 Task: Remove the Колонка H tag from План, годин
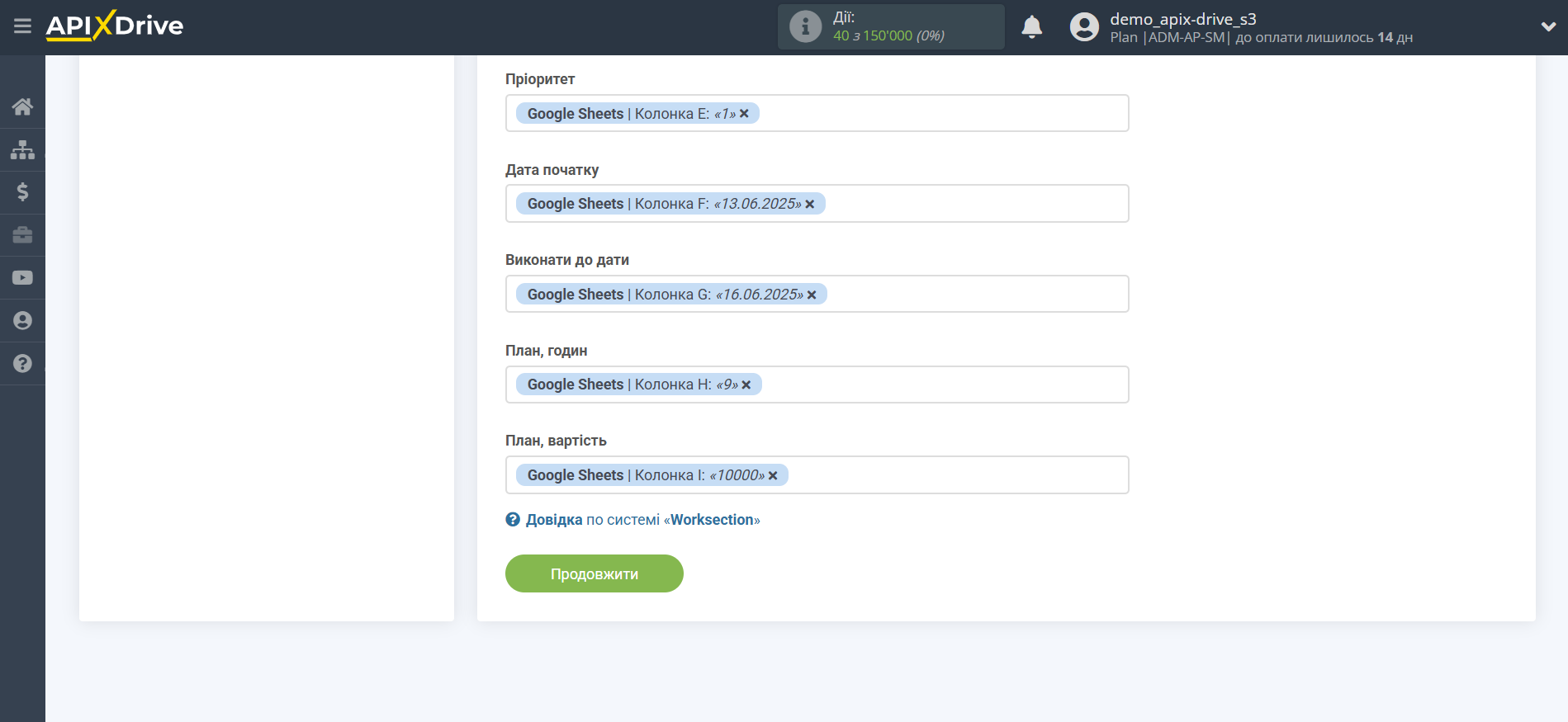746,385
